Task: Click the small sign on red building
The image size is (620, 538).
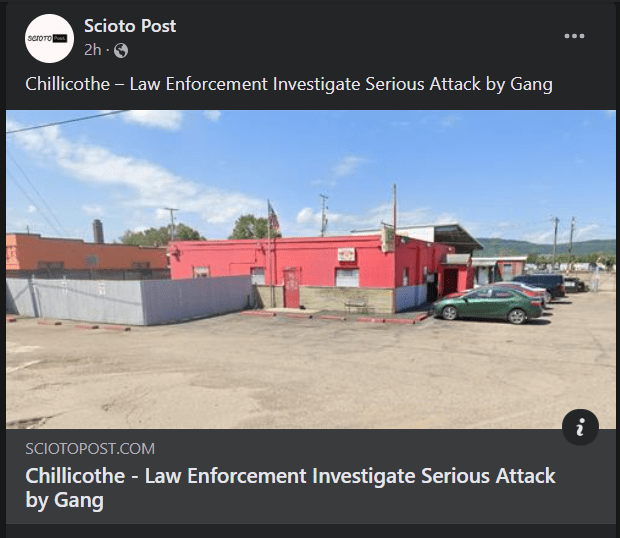Action: point(346,255)
